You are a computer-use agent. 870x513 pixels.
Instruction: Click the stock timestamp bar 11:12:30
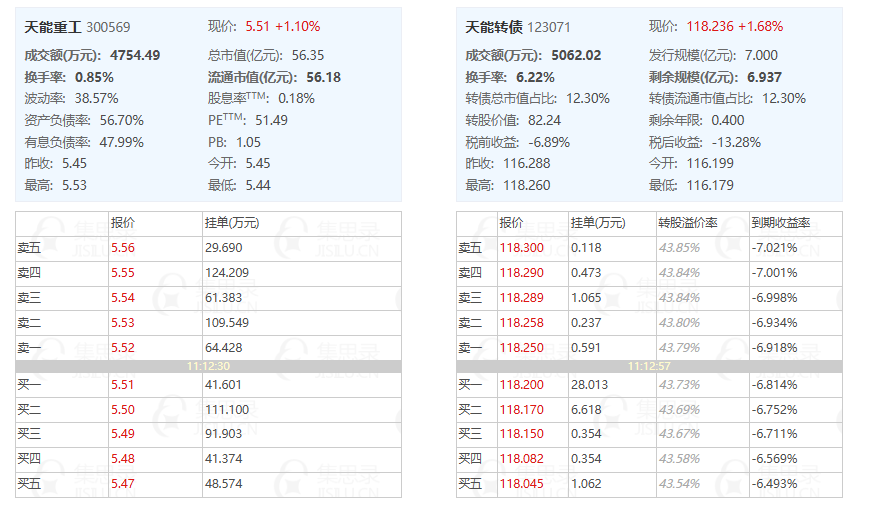(x=208, y=366)
